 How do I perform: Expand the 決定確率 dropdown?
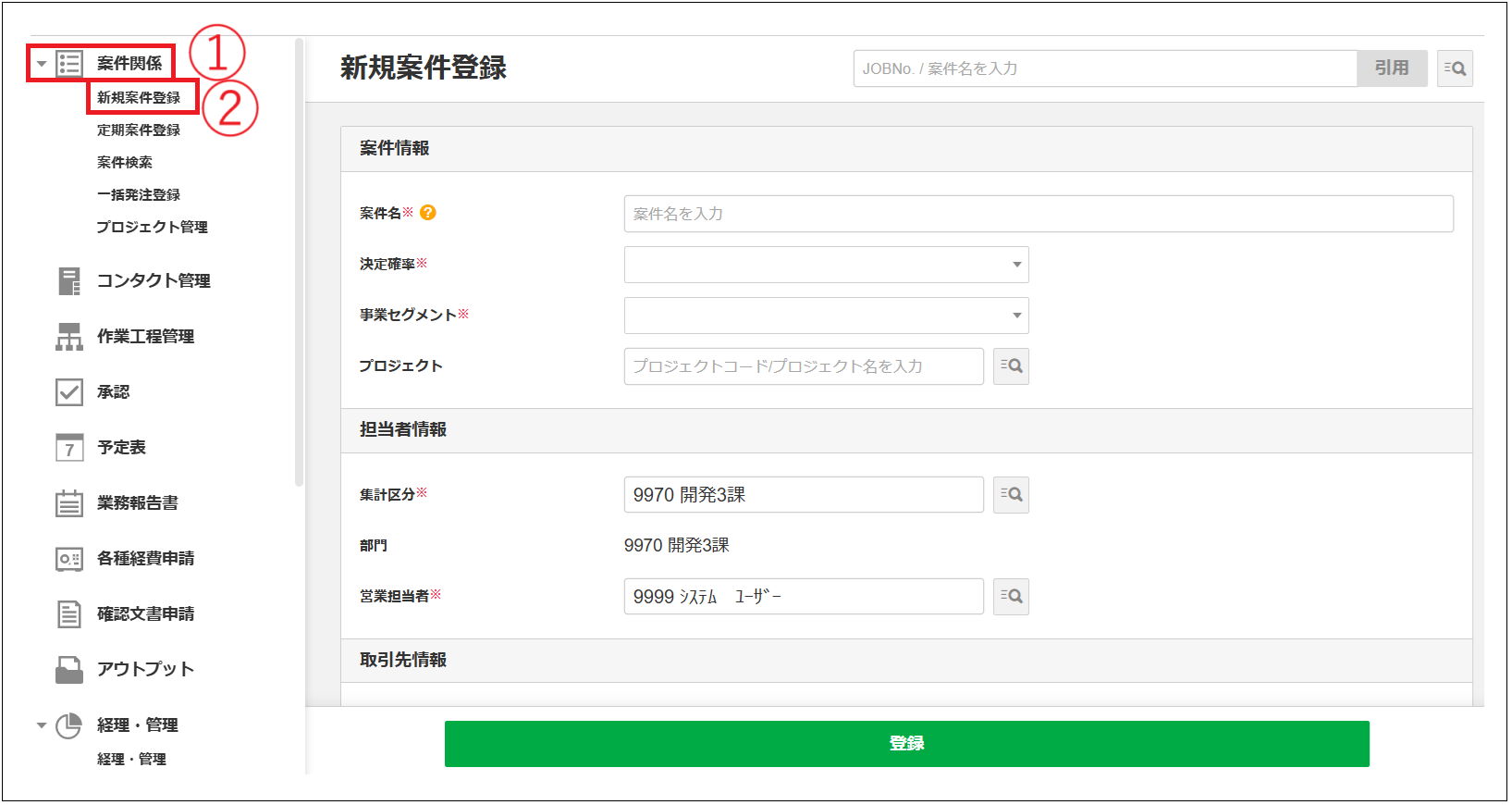click(x=1016, y=265)
